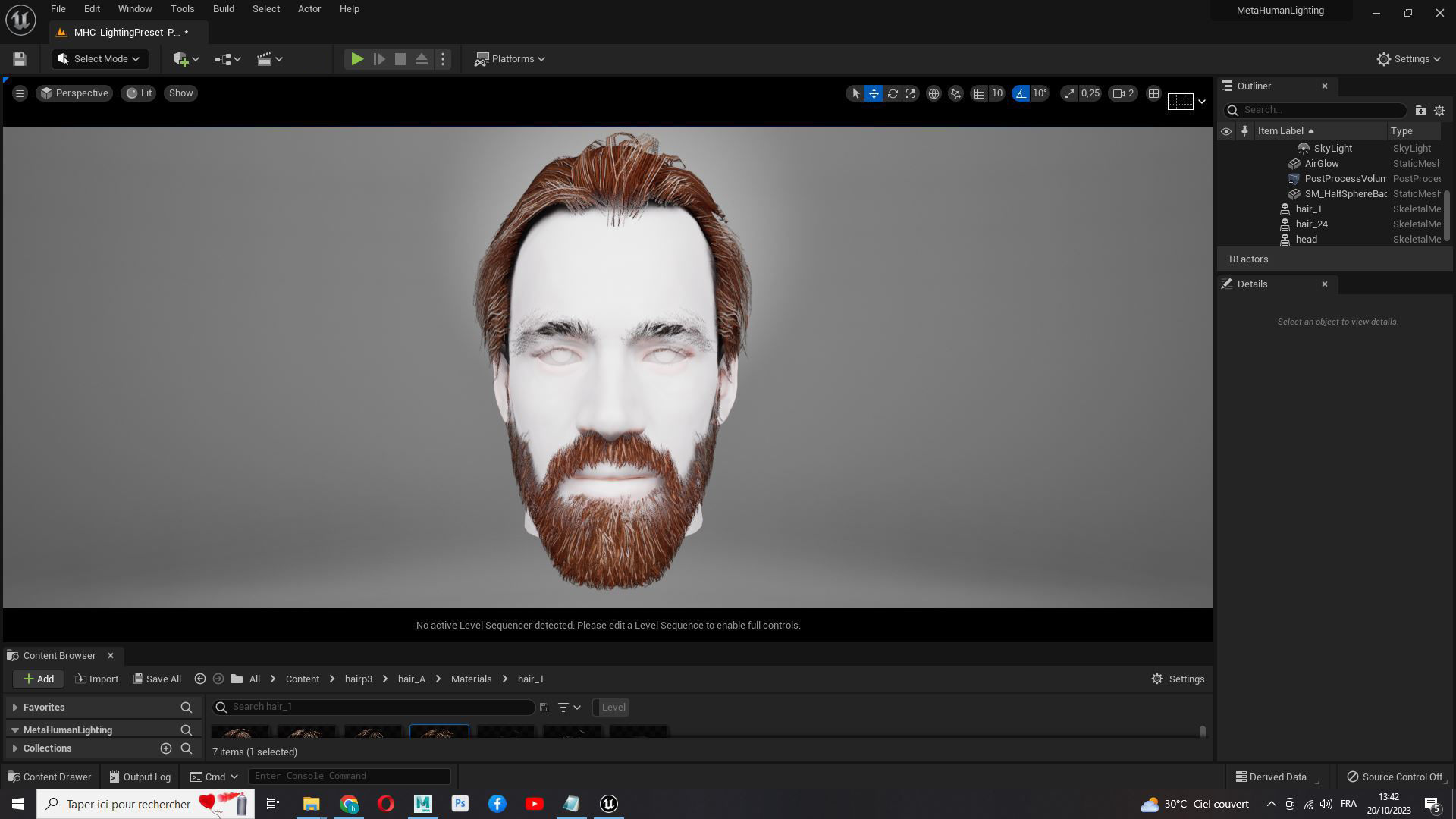Open the Output Log tab
Viewport: 1456px width, 819px height.
click(140, 777)
